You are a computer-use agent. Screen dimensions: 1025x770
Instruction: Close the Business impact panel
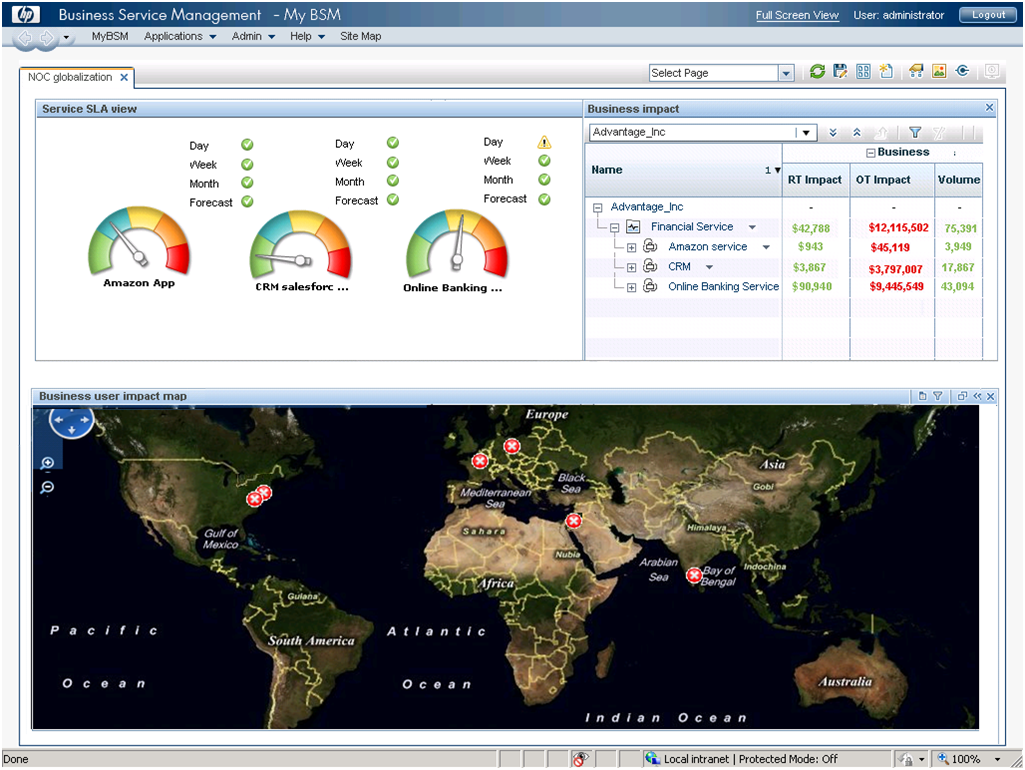click(x=989, y=107)
